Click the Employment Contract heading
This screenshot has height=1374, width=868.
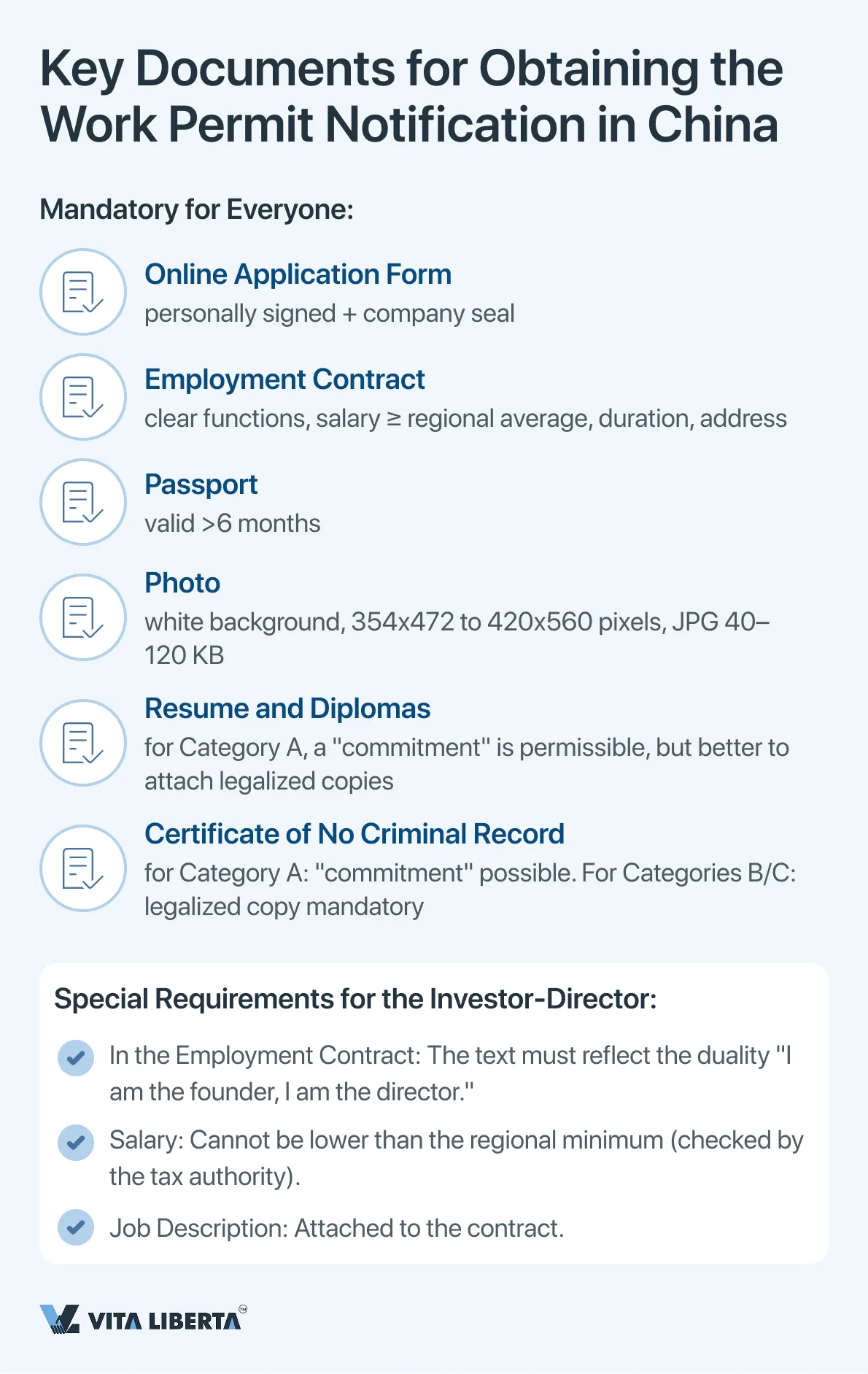pos(284,379)
